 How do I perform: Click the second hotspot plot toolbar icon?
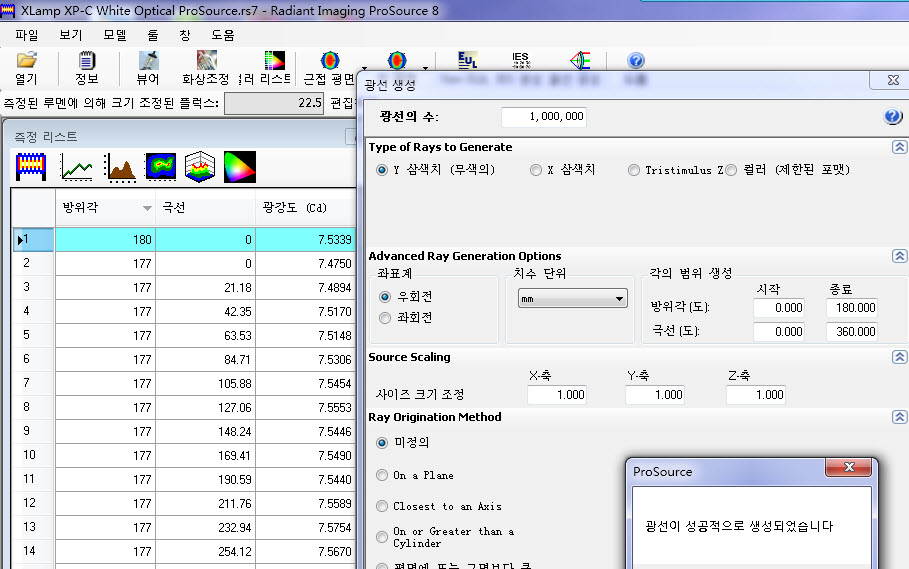[397, 60]
